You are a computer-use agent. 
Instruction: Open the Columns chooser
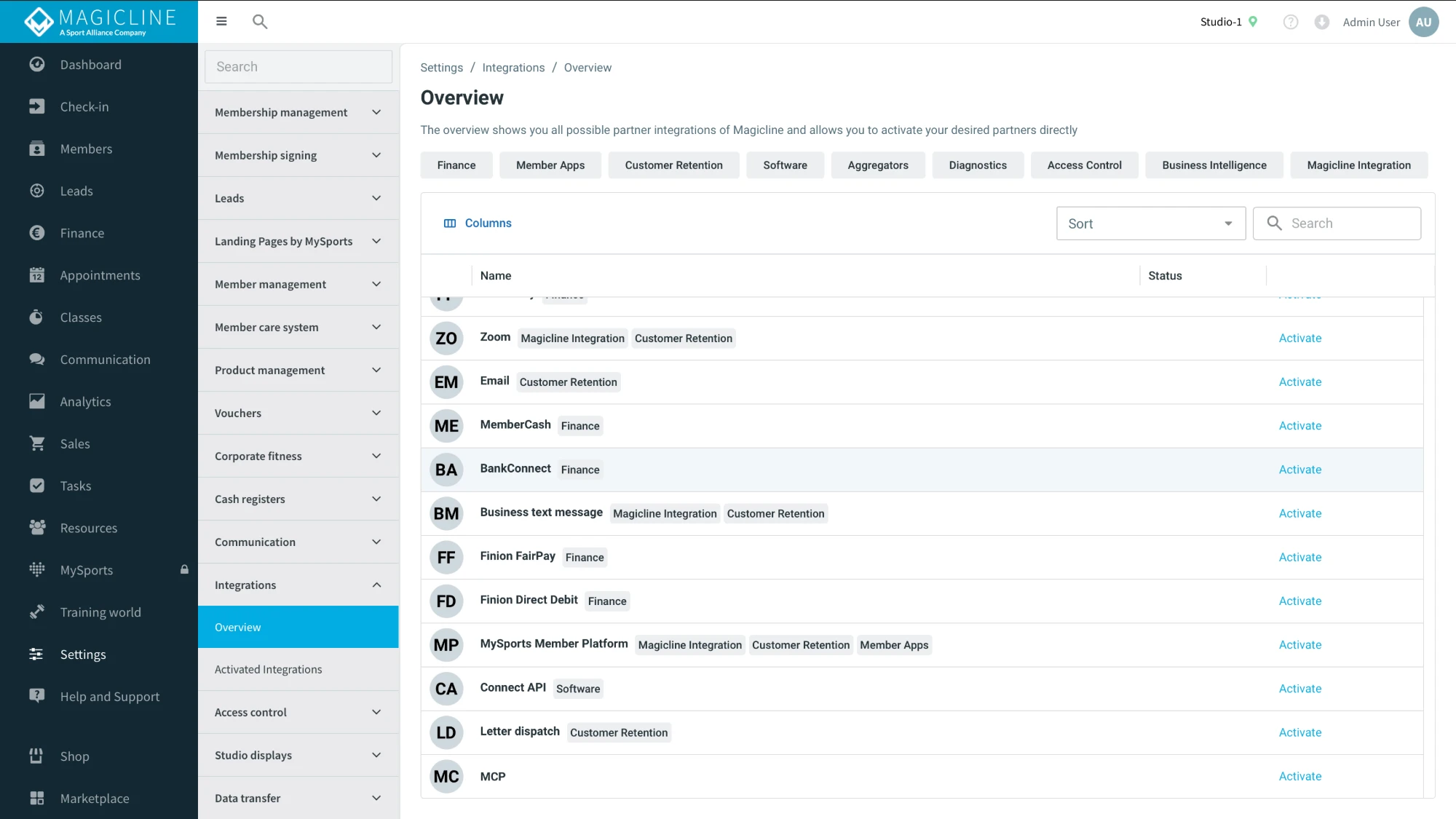point(478,223)
